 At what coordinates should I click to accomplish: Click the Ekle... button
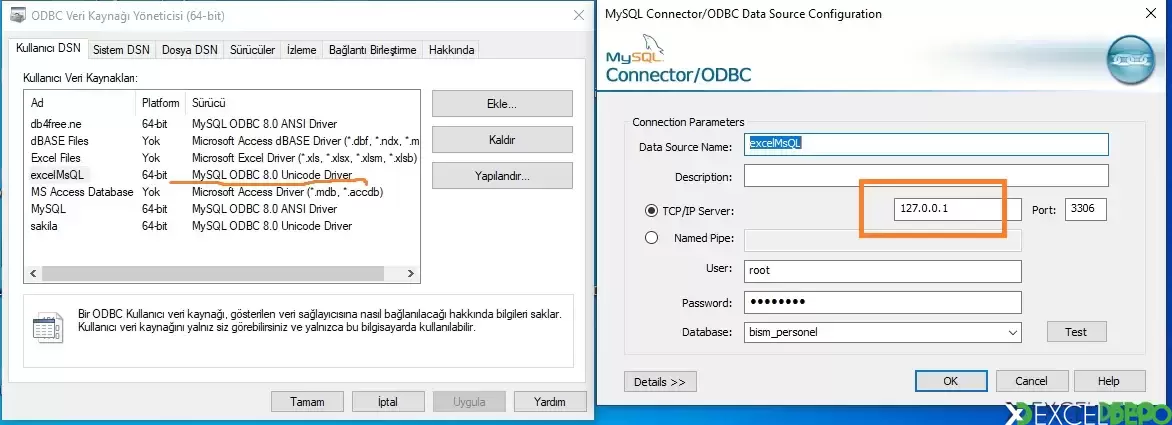pyautogui.click(x=502, y=104)
